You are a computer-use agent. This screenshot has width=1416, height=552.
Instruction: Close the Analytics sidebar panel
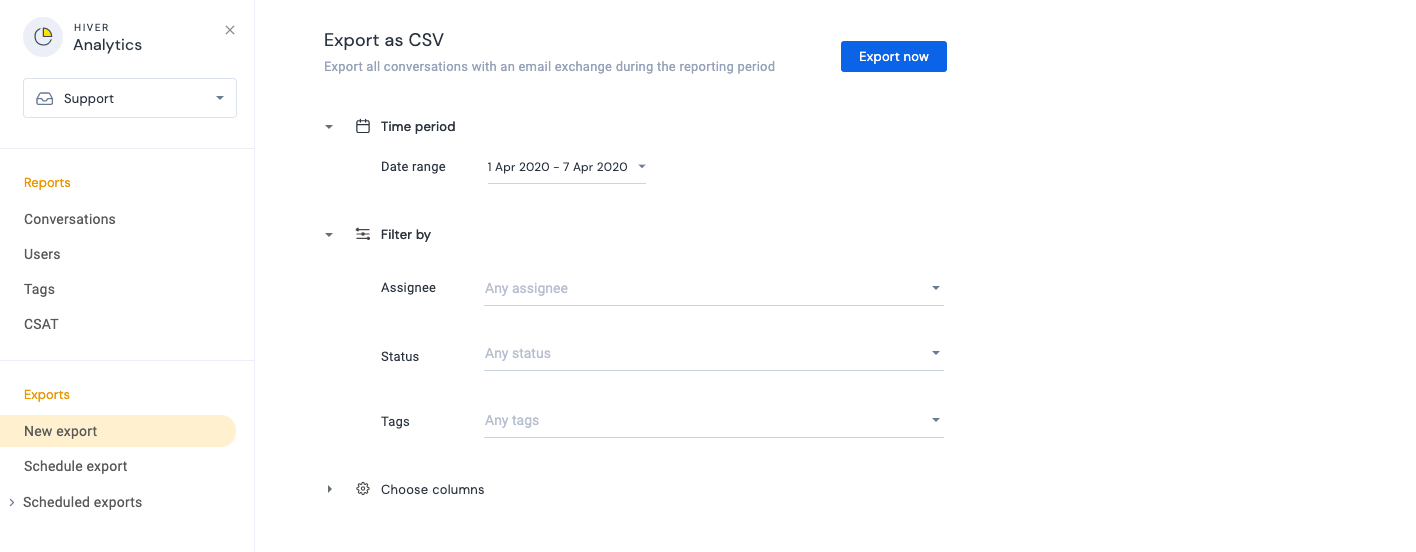(230, 30)
